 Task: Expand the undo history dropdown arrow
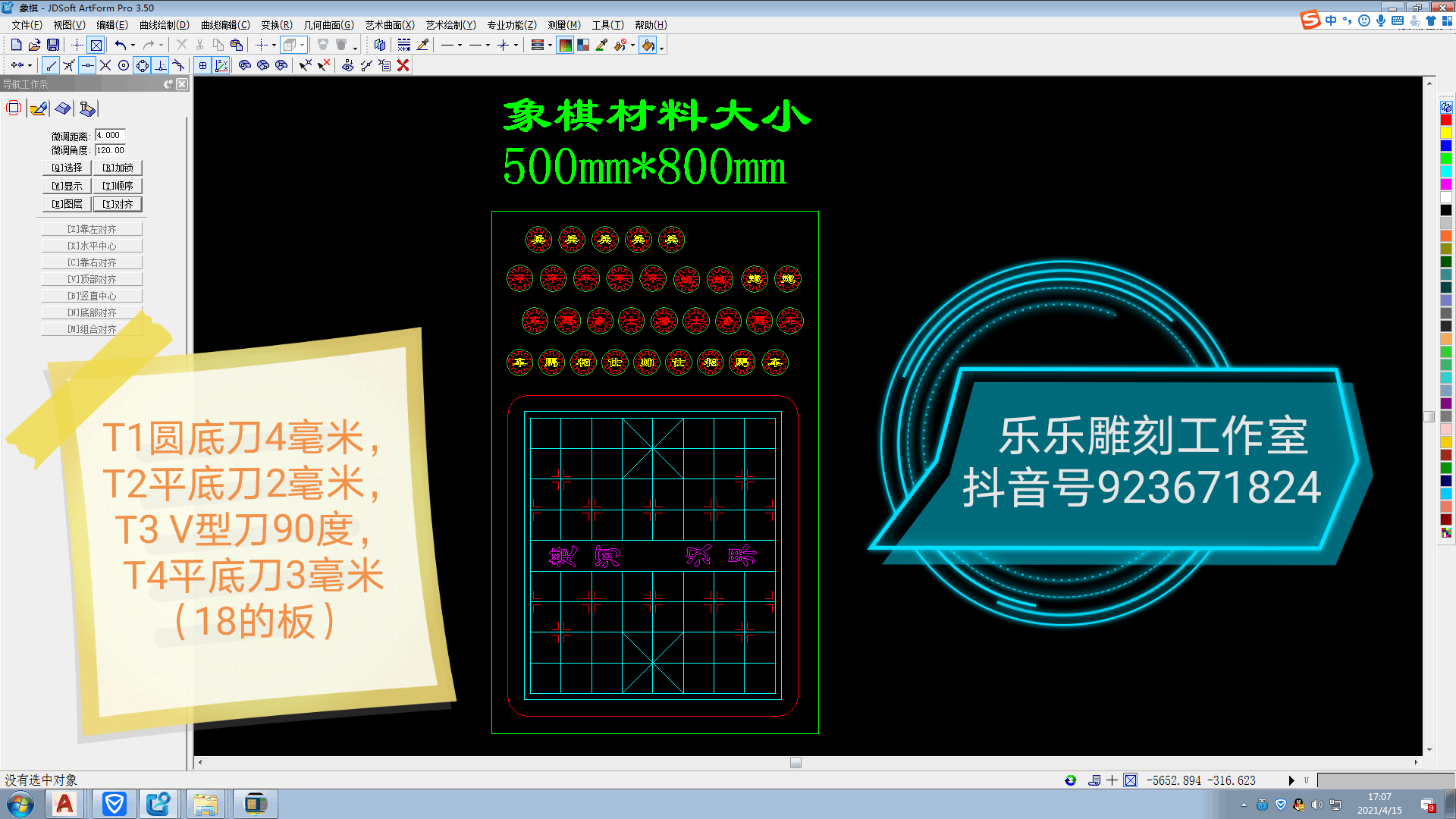click(x=133, y=45)
